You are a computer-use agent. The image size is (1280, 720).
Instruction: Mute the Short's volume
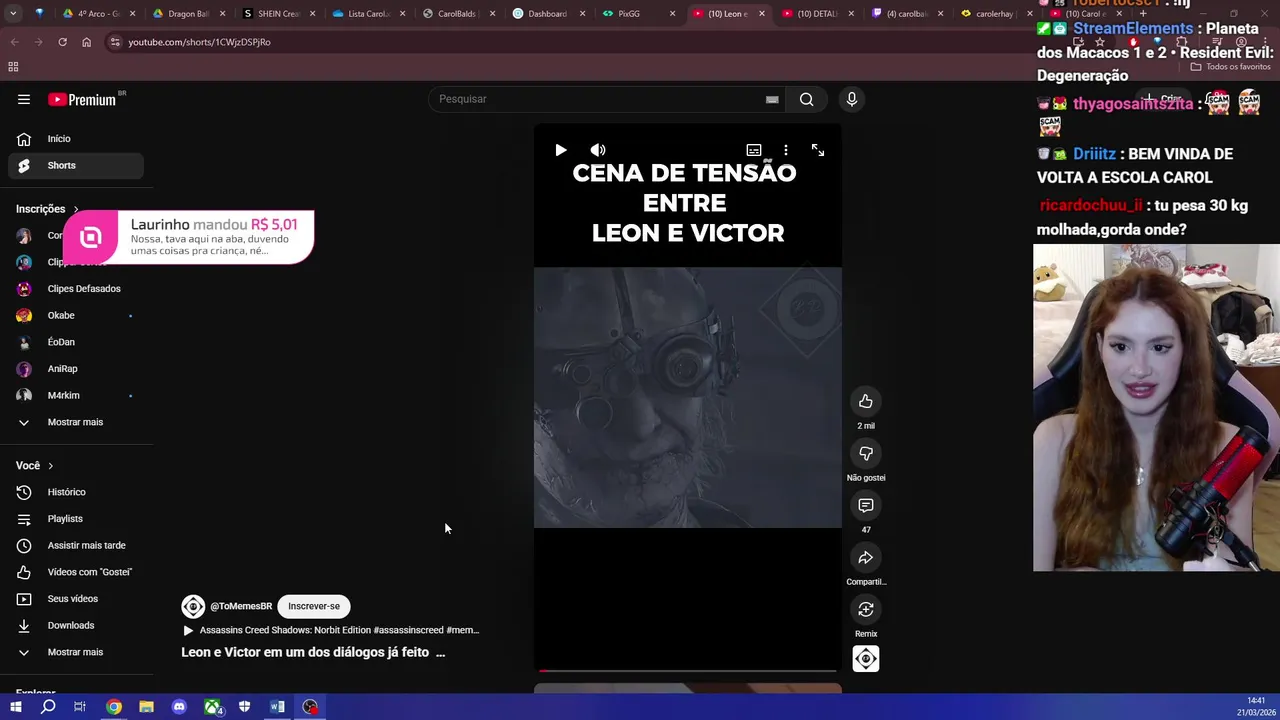(598, 150)
